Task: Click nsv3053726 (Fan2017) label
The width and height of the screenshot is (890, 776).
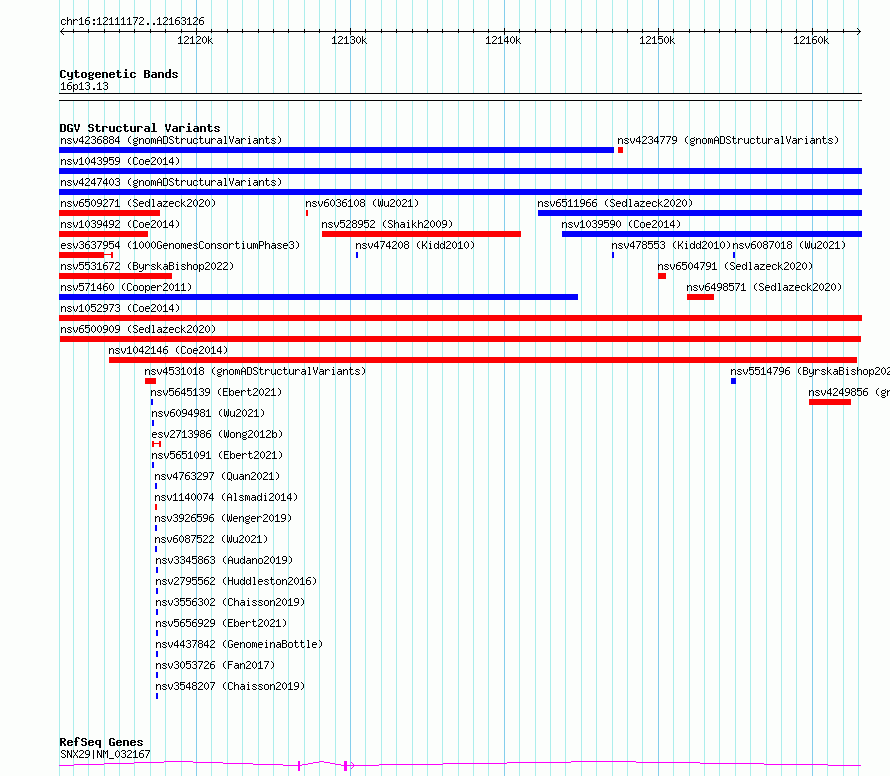Action: click(215, 665)
